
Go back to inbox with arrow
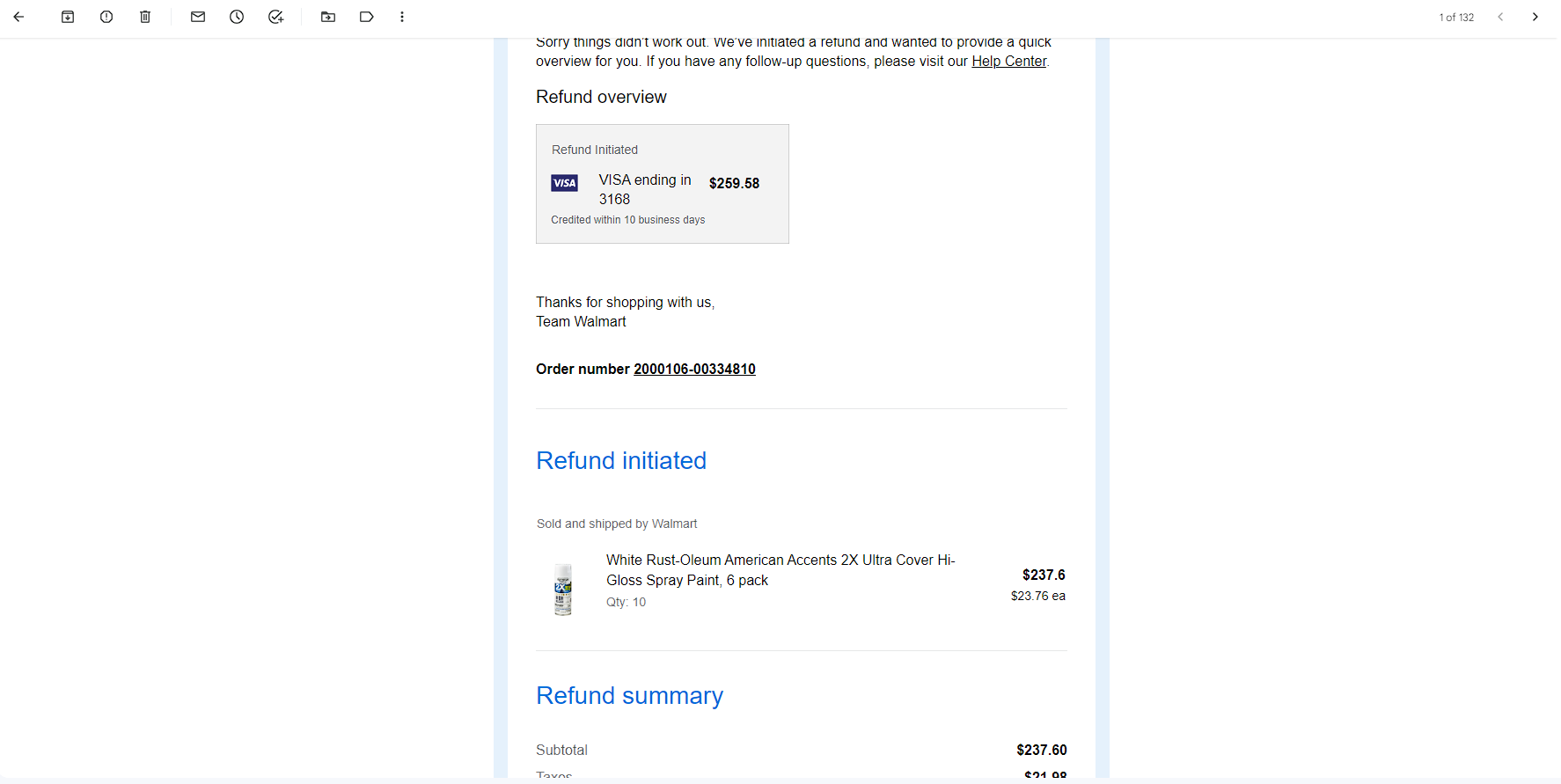point(18,17)
